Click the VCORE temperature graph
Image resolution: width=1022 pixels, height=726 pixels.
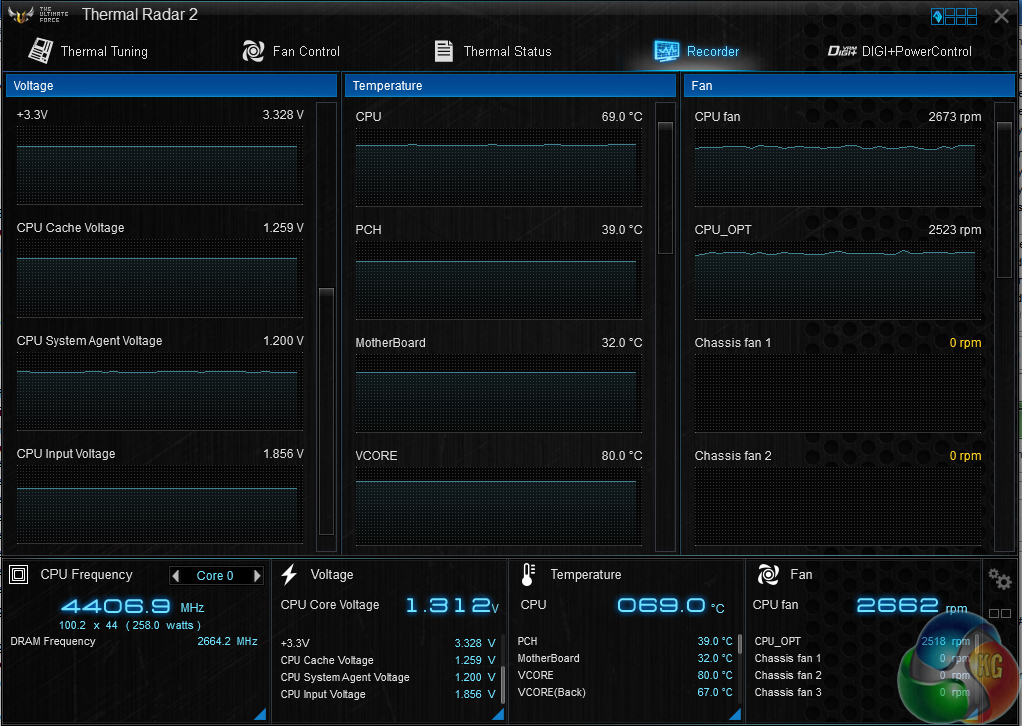[499, 506]
